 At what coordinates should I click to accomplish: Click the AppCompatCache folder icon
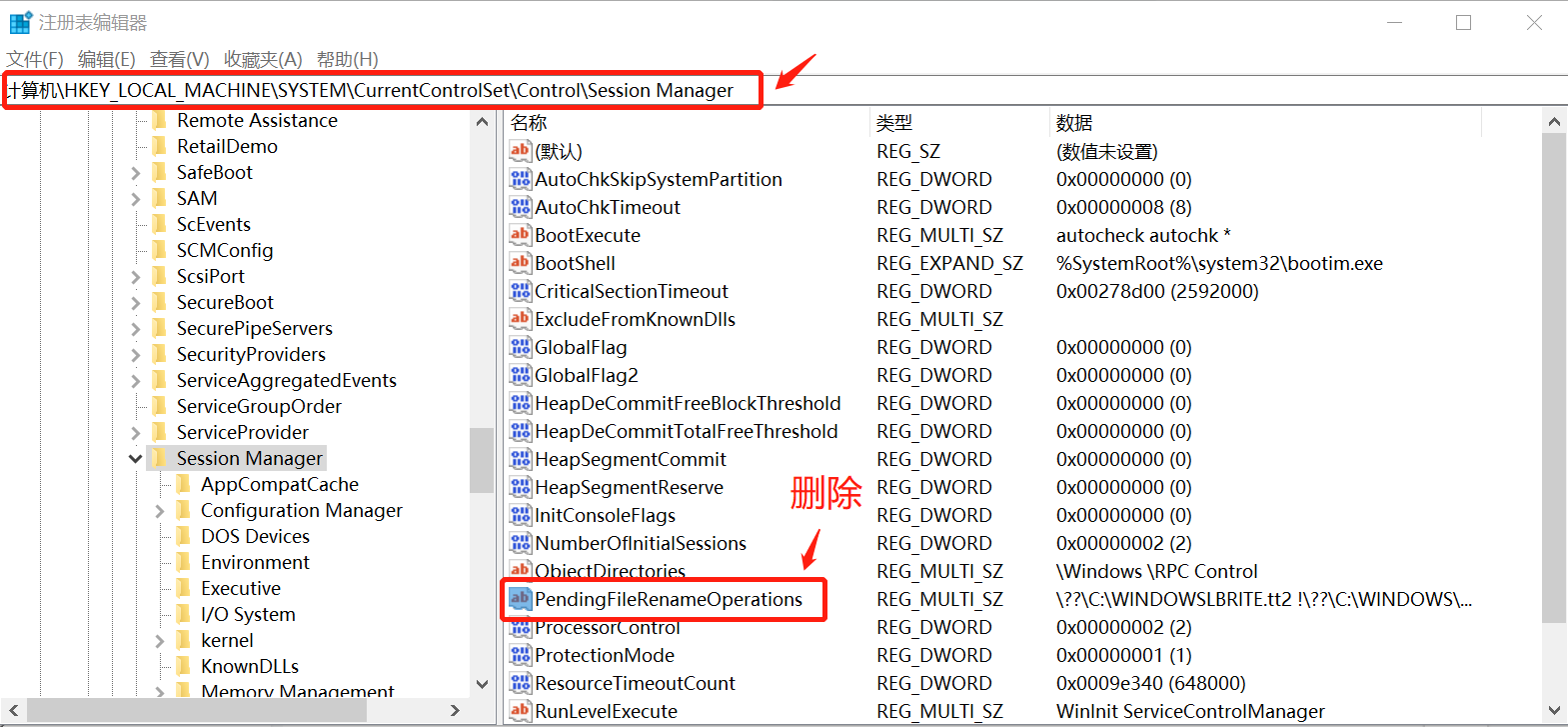click(183, 484)
